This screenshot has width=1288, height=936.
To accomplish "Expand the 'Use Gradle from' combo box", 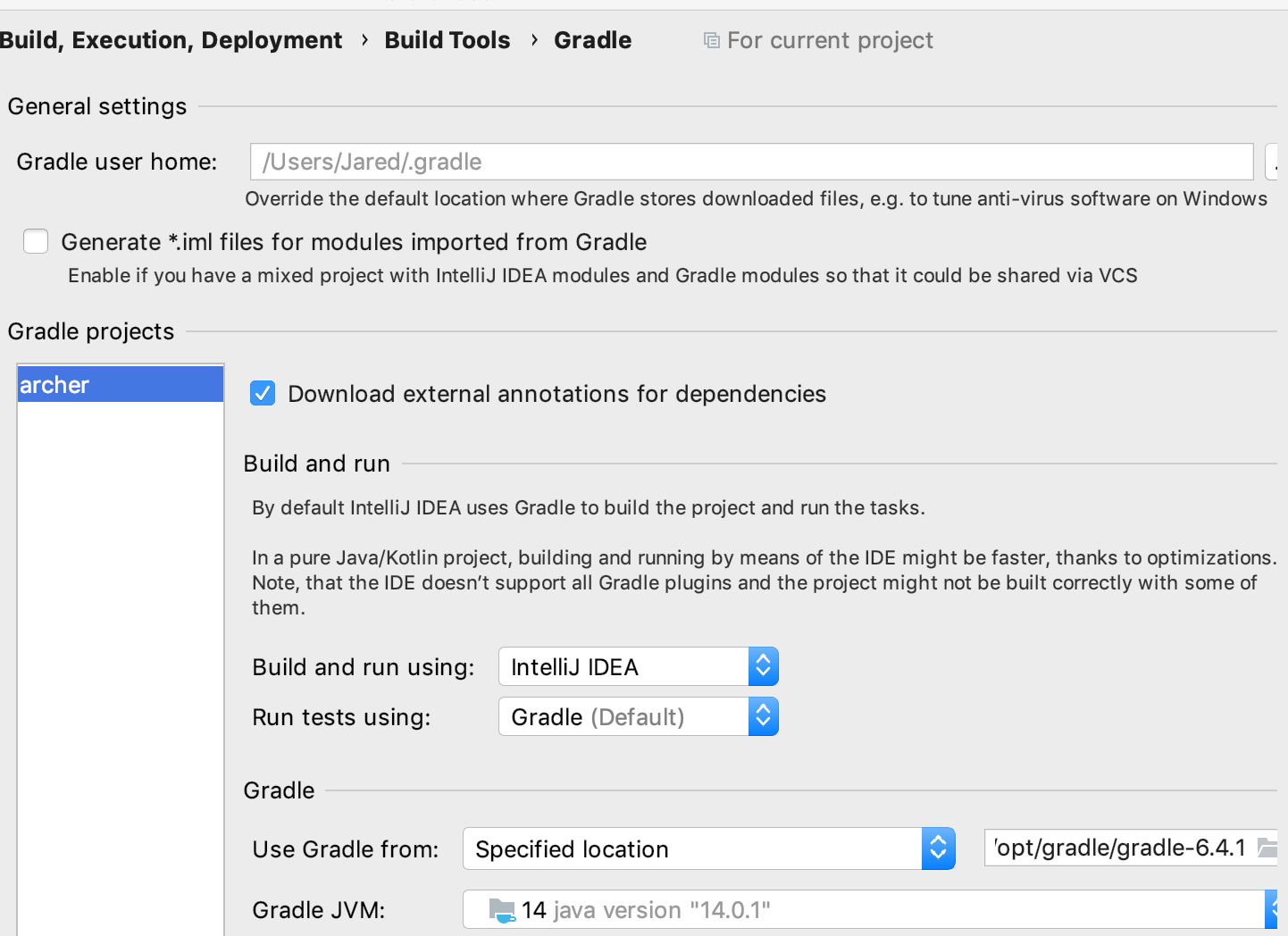I will coord(708,848).
